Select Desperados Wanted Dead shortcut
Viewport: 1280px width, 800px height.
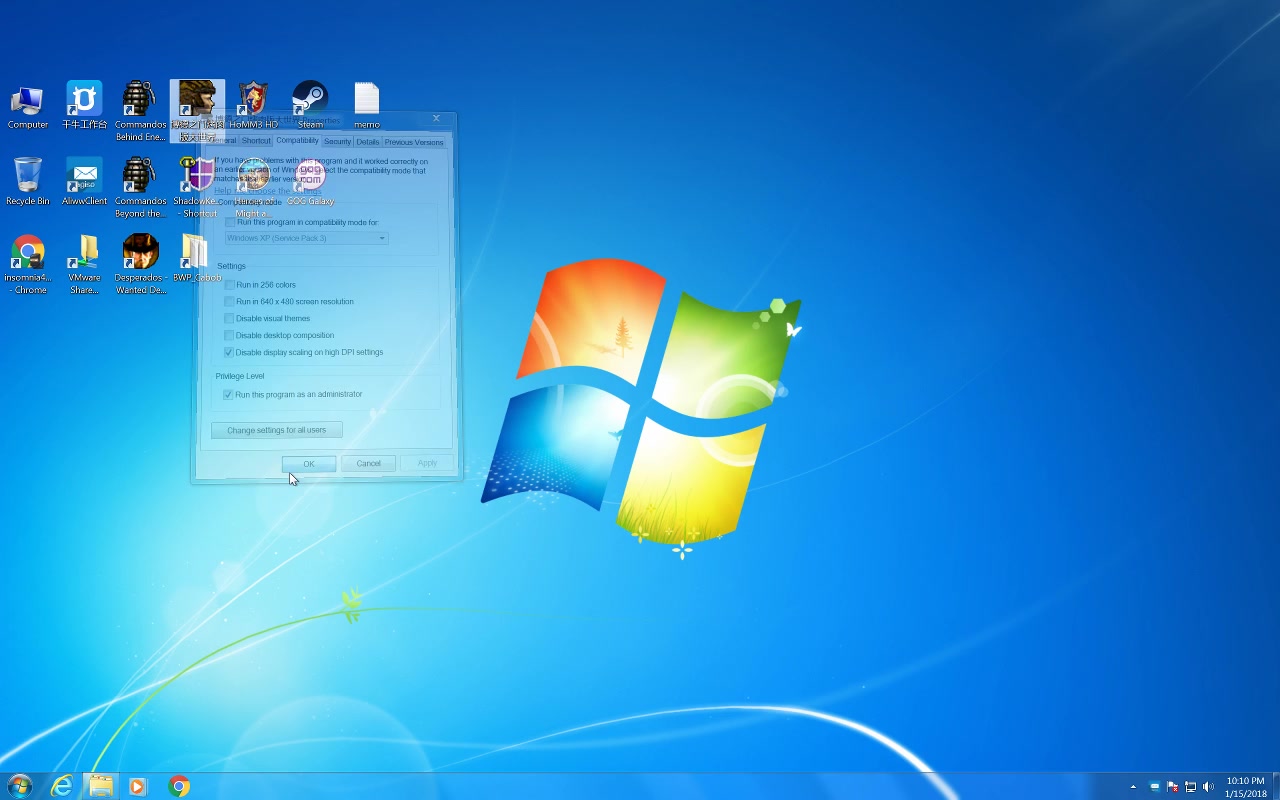[x=140, y=264]
